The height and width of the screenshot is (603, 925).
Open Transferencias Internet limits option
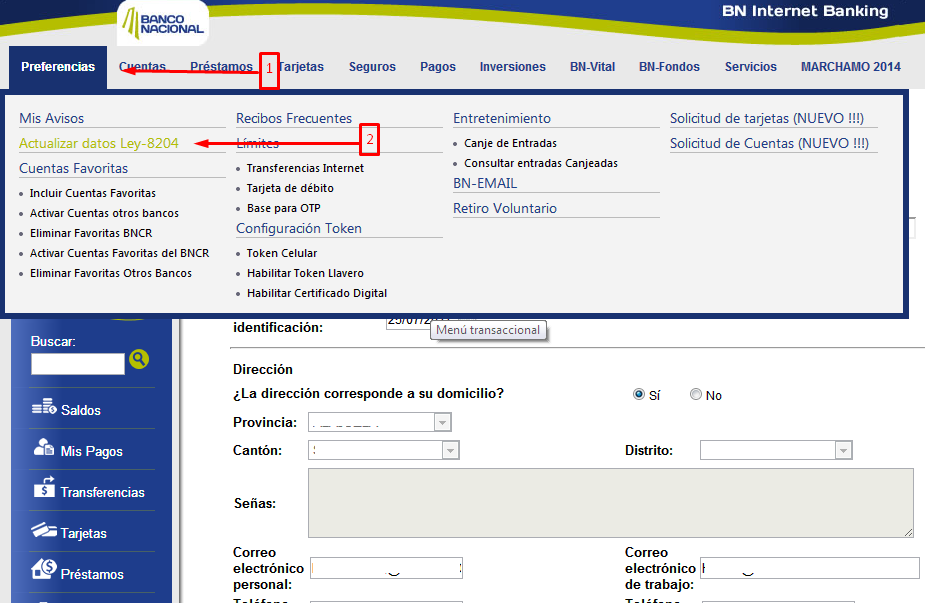coord(305,168)
